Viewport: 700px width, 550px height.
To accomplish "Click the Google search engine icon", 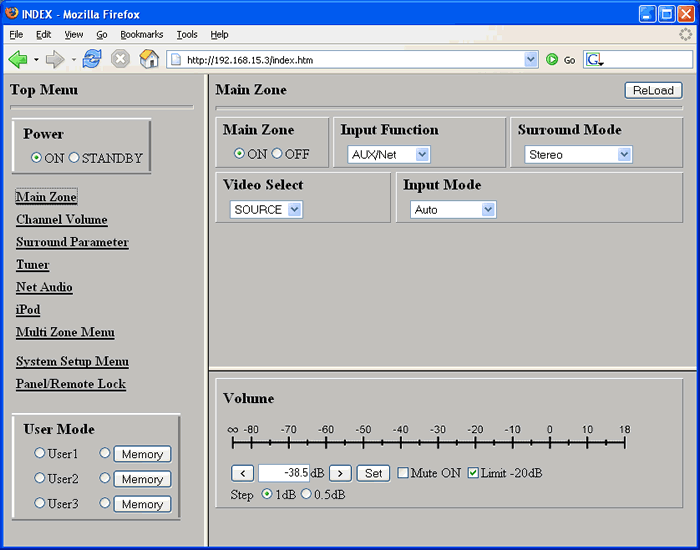I will (x=593, y=60).
